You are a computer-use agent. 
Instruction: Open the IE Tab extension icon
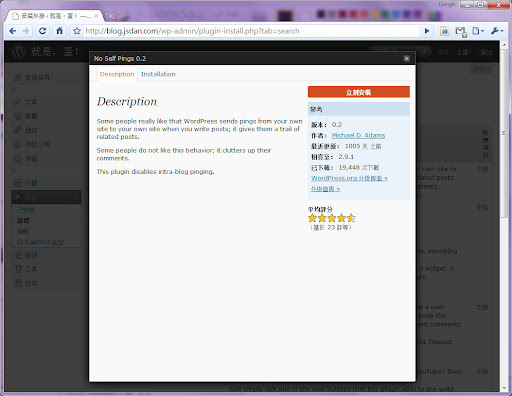click(x=444, y=31)
